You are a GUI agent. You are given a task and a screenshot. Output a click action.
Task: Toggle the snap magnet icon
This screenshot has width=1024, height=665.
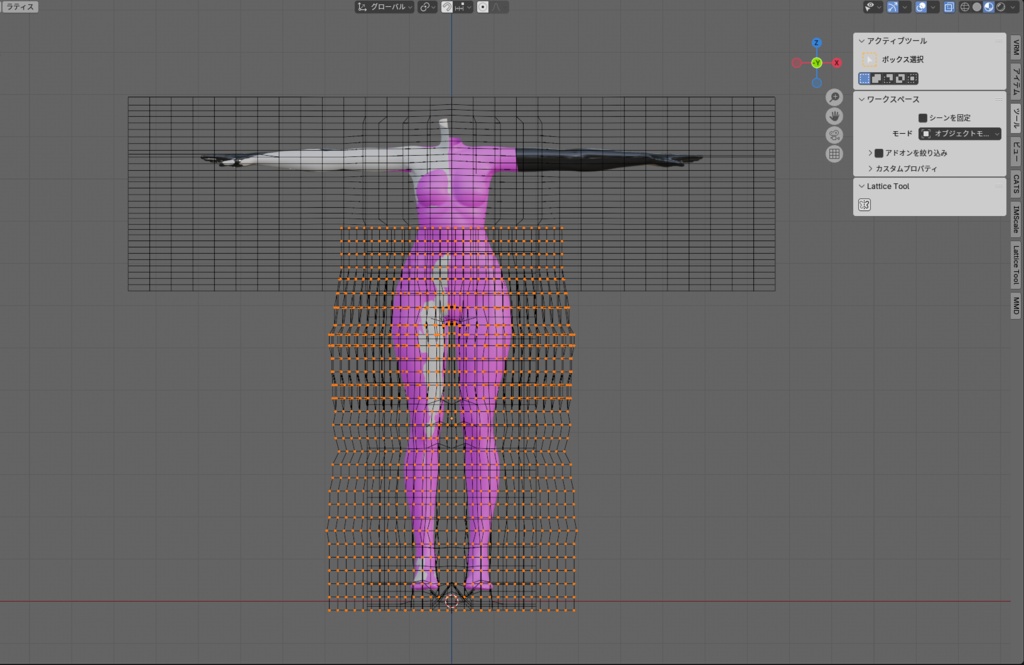point(447,7)
